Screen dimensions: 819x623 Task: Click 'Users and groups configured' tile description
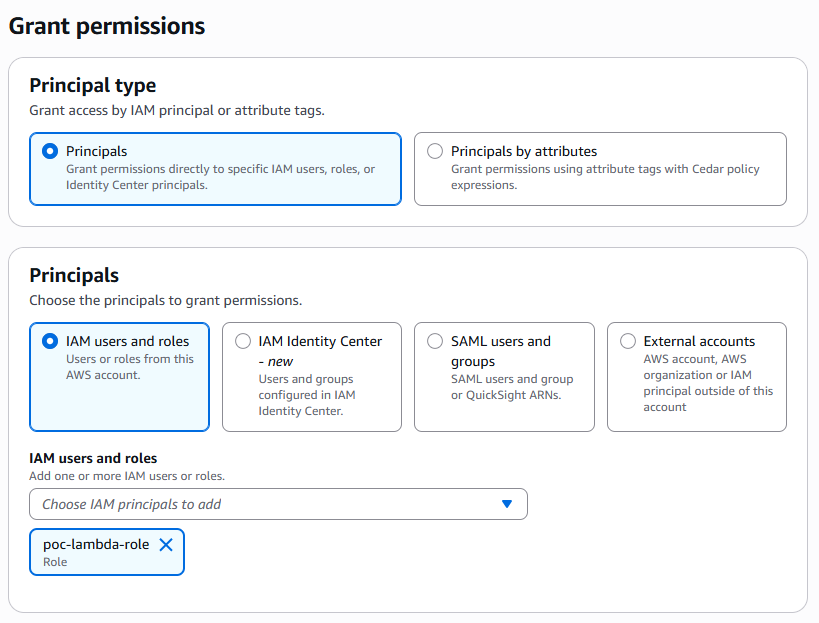tap(307, 395)
